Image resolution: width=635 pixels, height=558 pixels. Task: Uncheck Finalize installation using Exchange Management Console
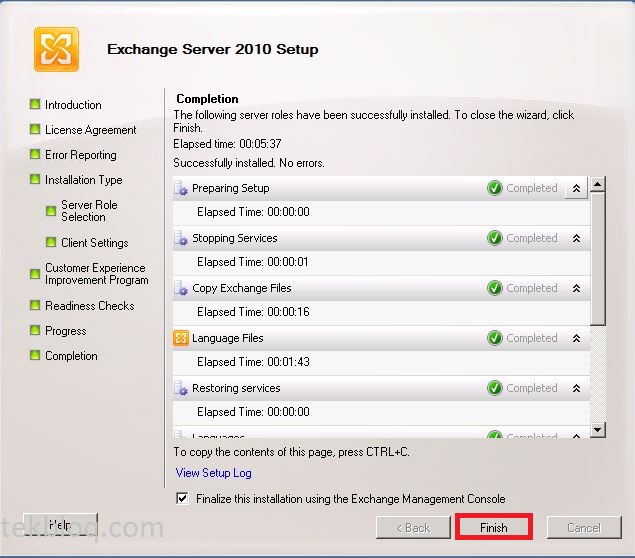click(x=182, y=498)
